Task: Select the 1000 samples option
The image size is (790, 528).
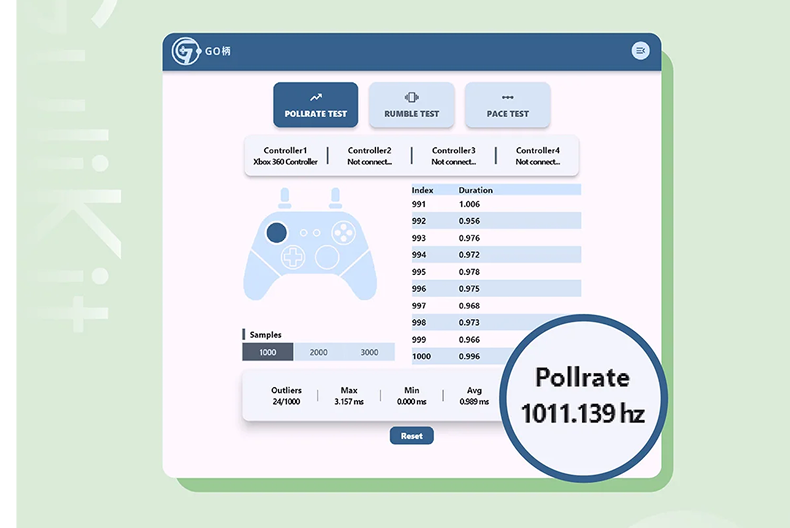Action: [268, 352]
